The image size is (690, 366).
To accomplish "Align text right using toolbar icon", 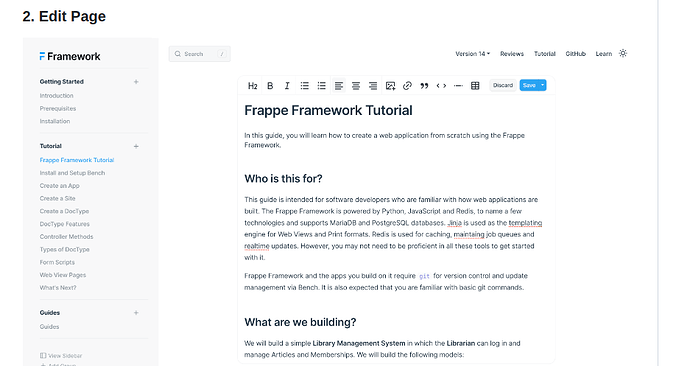I will [373, 86].
